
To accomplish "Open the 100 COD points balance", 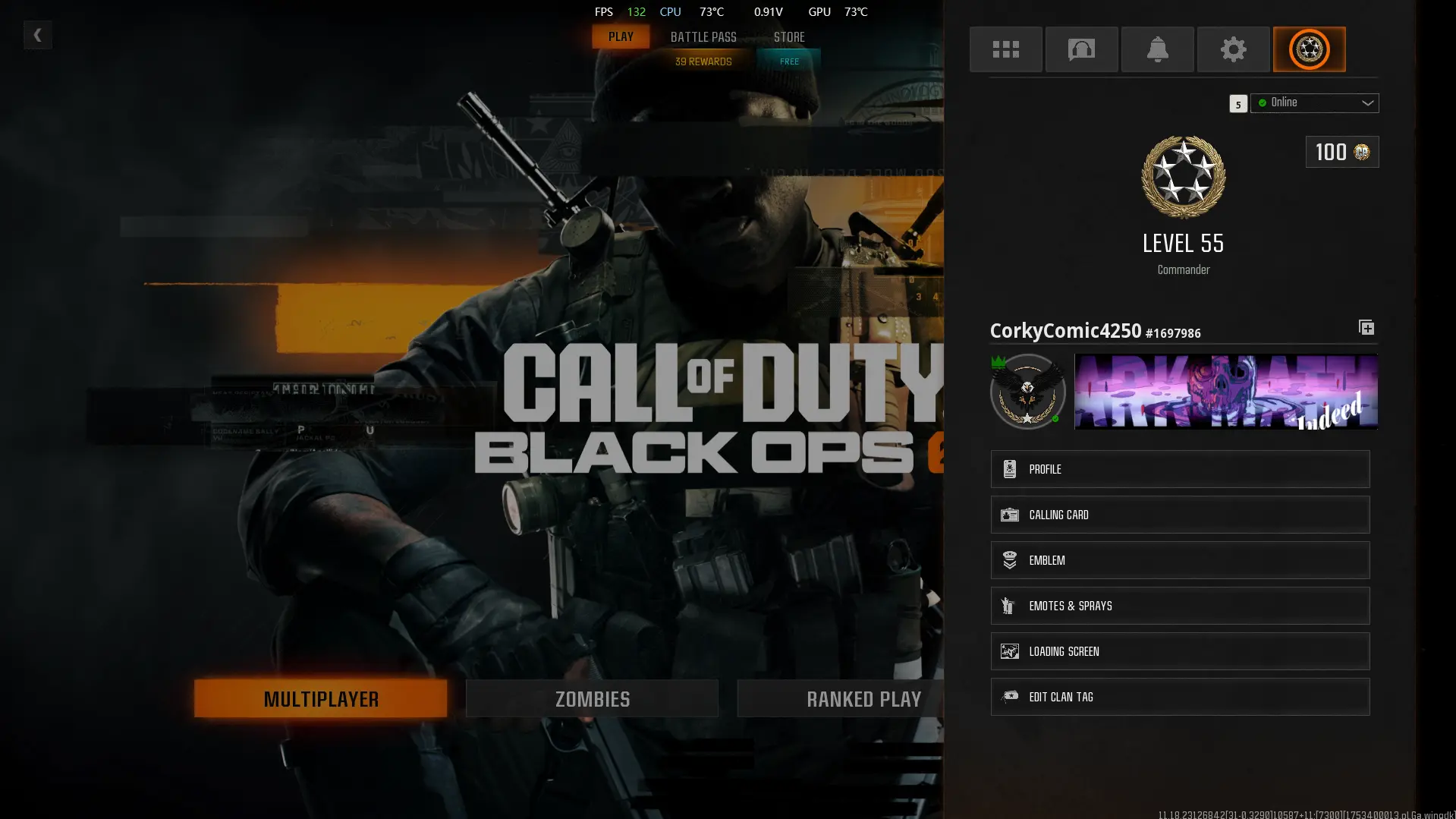I will click(x=1341, y=152).
